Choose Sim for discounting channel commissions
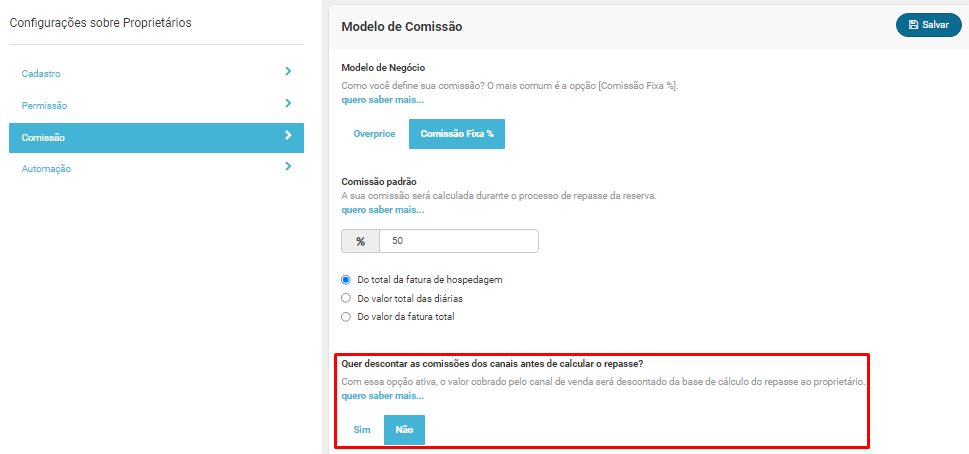The image size is (969, 454). point(362,430)
